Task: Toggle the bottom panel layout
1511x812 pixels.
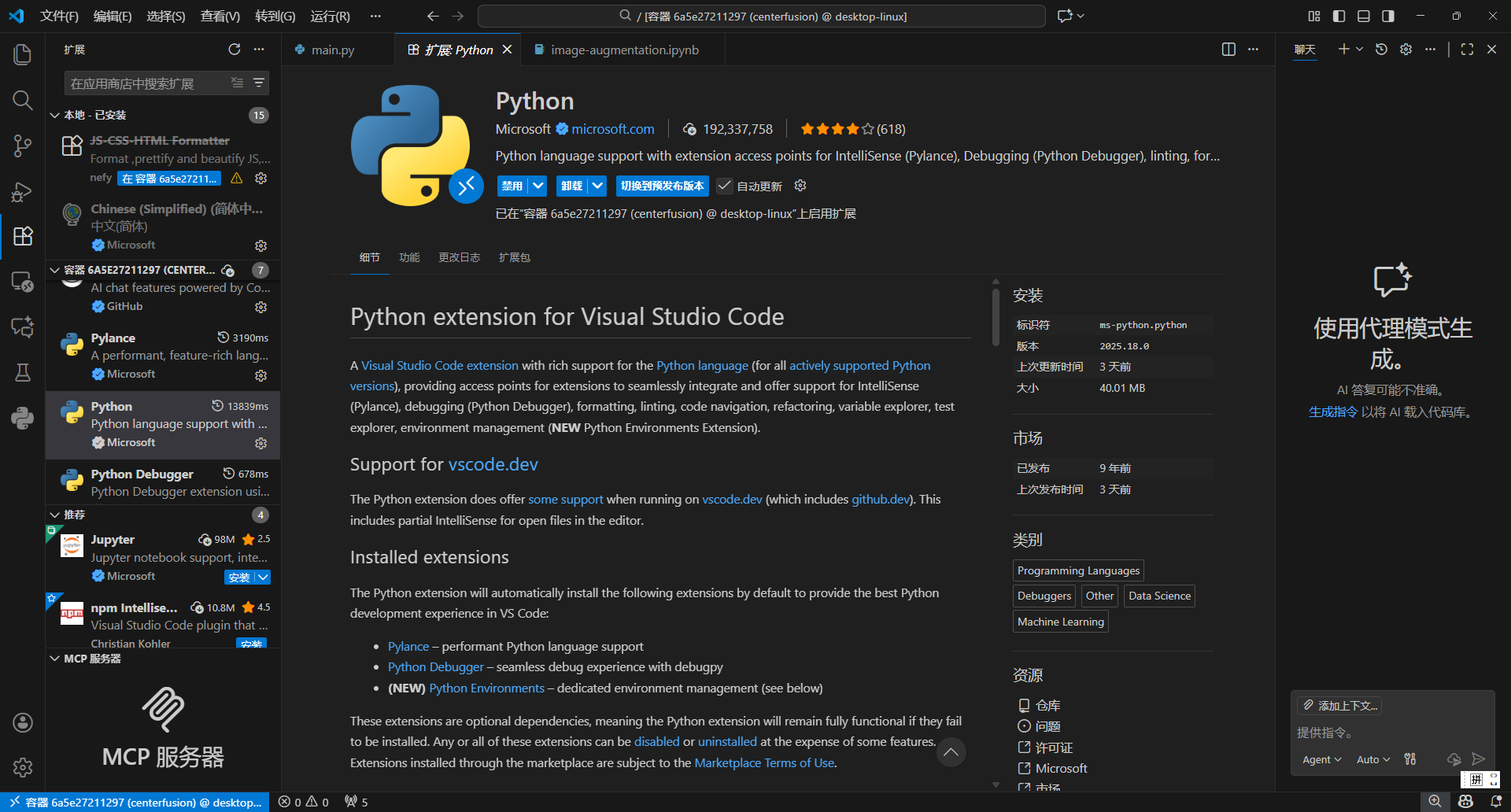Action: point(1364,16)
